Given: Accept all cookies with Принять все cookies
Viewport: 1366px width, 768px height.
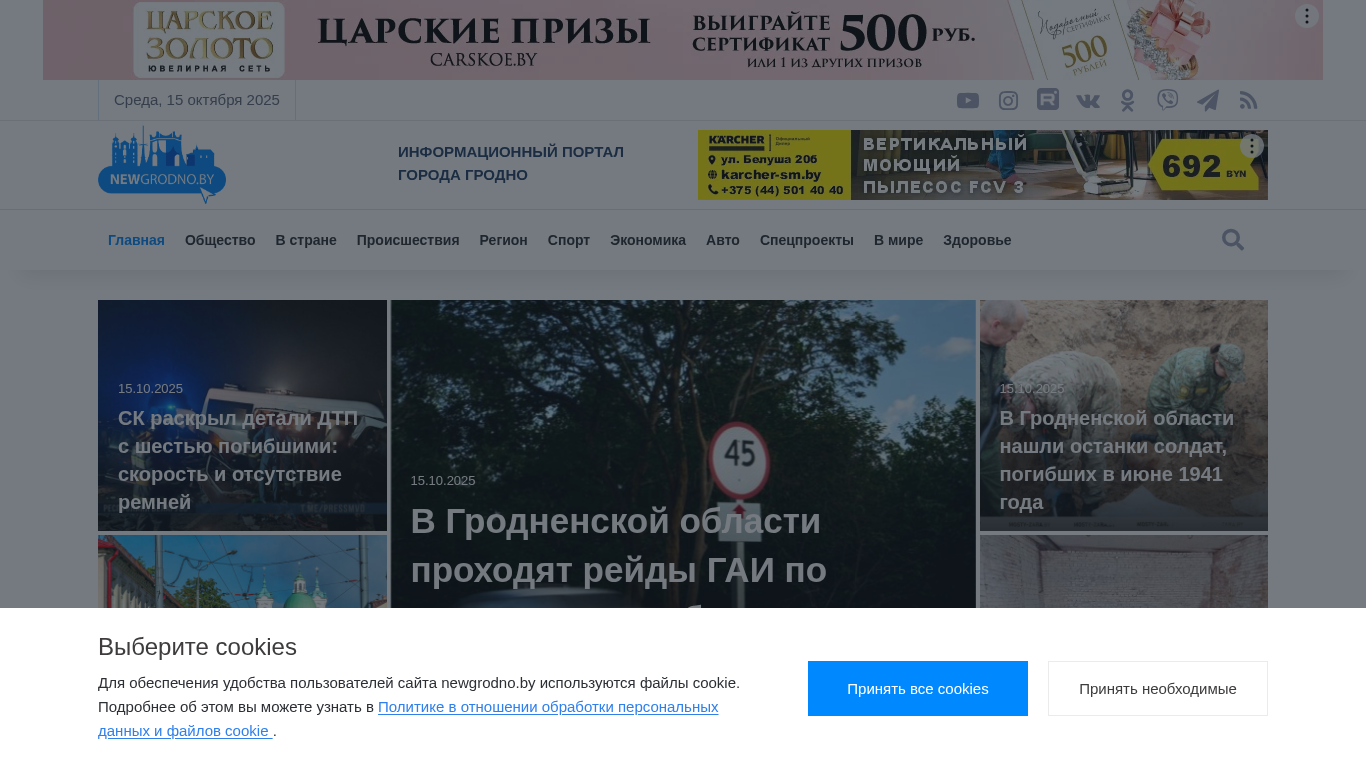Looking at the screenshot, I should 918,689.
